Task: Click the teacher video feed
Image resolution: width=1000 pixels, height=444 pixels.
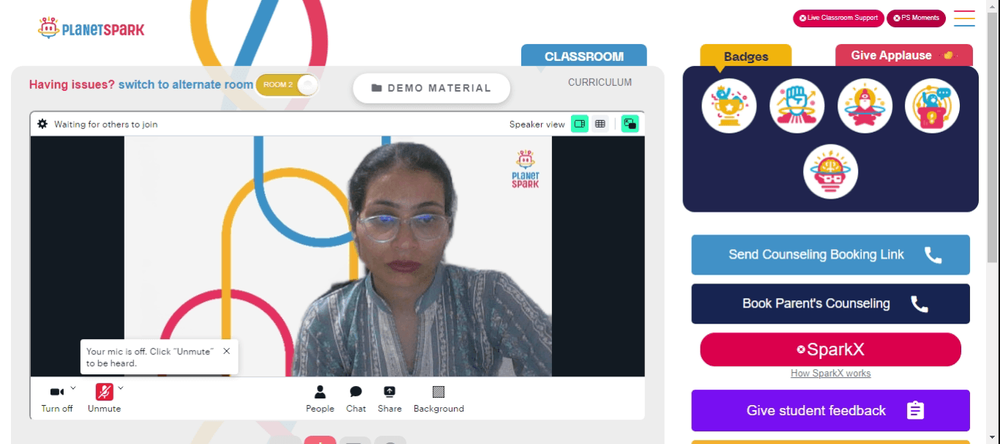Action: (337, 256)
